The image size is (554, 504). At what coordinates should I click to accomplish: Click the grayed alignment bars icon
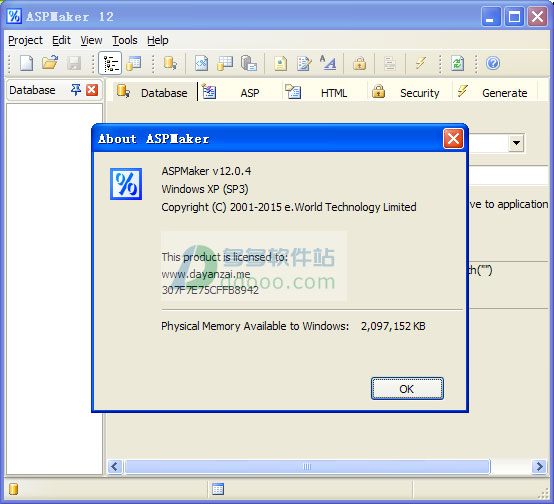pos(390,64)
